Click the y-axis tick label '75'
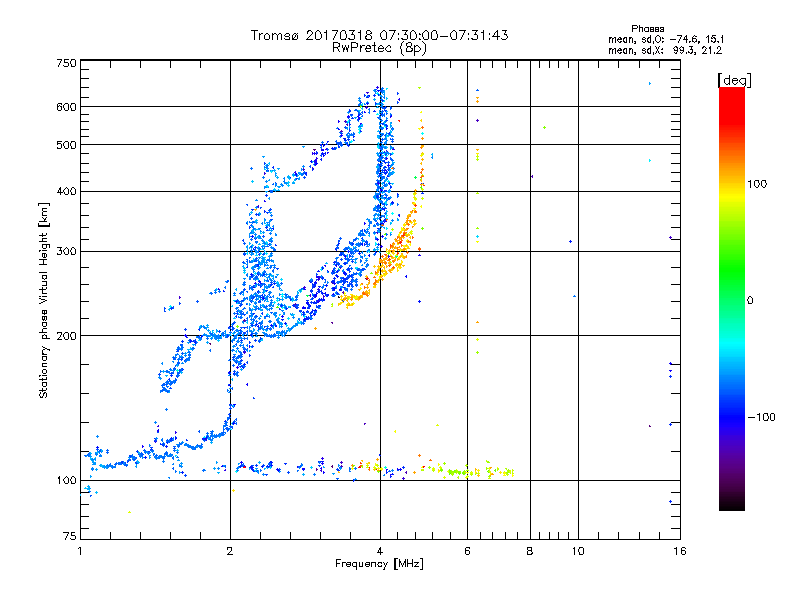The height and width of the screenshot is (600, 800). click(70, 536)
